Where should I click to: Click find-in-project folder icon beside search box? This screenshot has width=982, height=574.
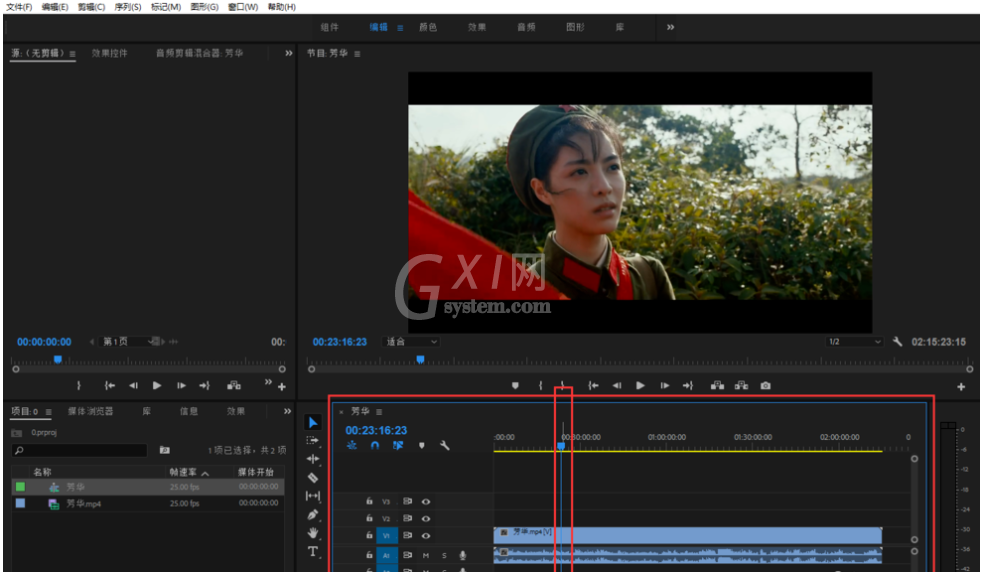tap(165, 450)
